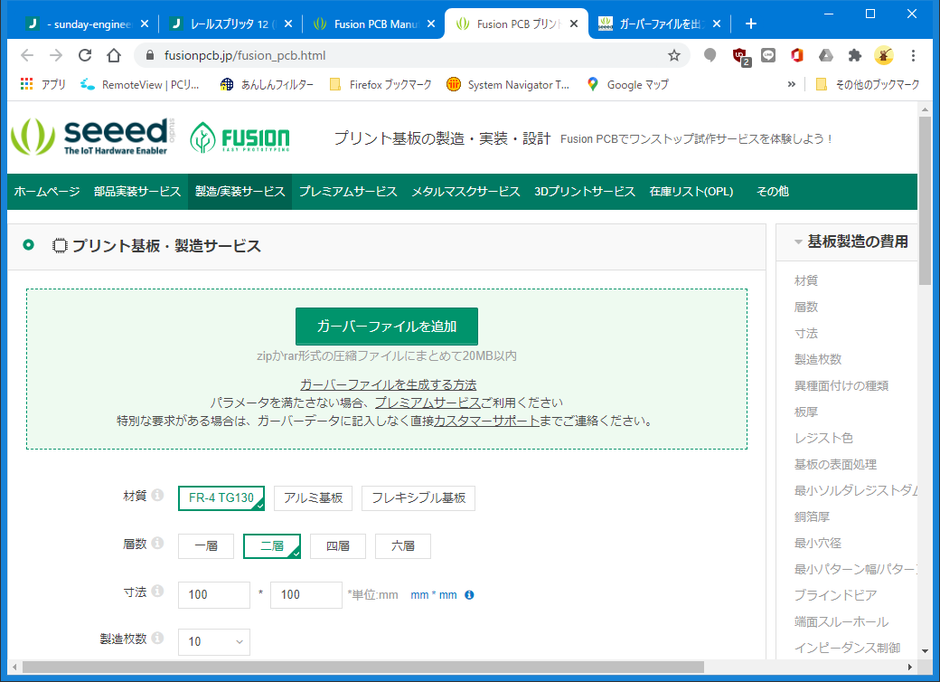Show hidden bookmarks with double chevron
Viewport: 940px width, 682px height.
point(791,85)
